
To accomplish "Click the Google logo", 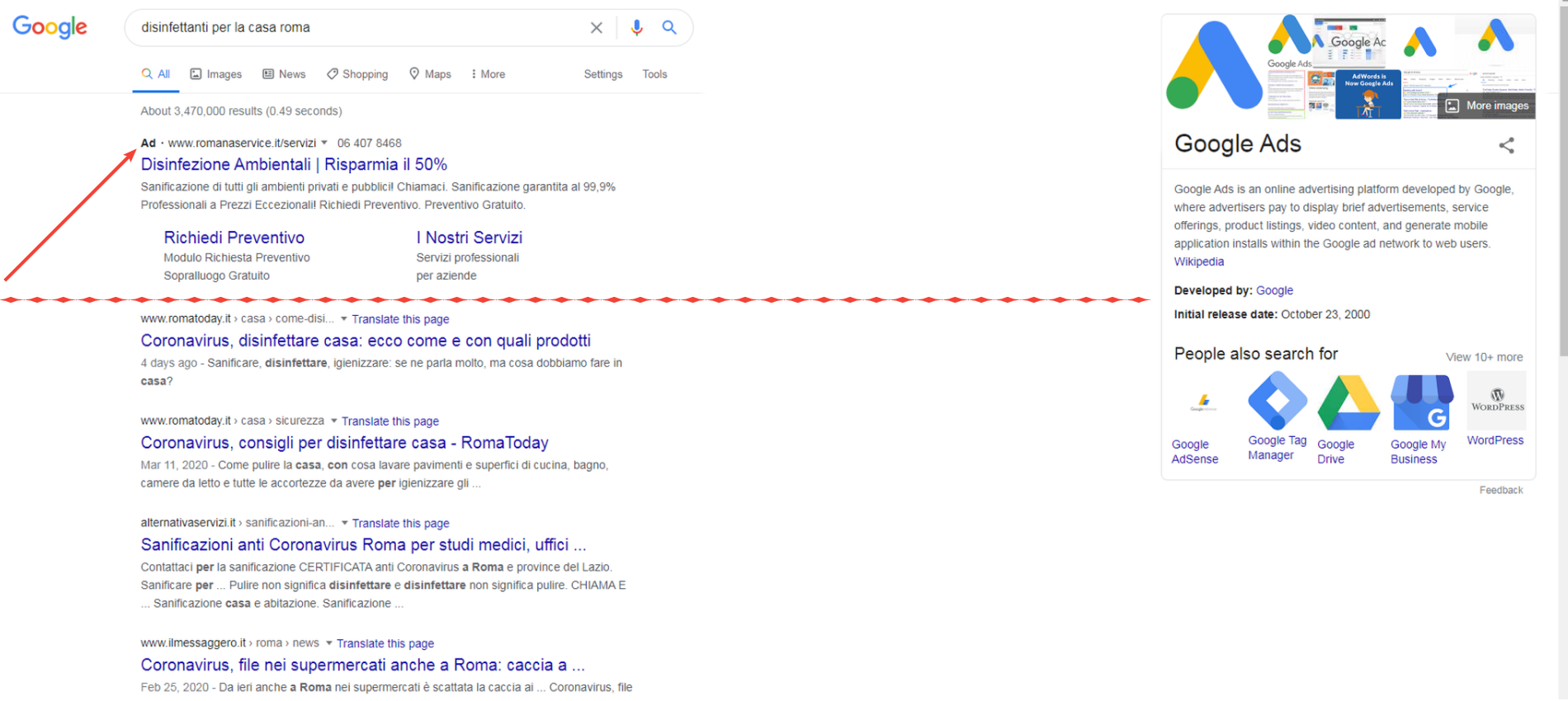I will click(x=50, y=27).
